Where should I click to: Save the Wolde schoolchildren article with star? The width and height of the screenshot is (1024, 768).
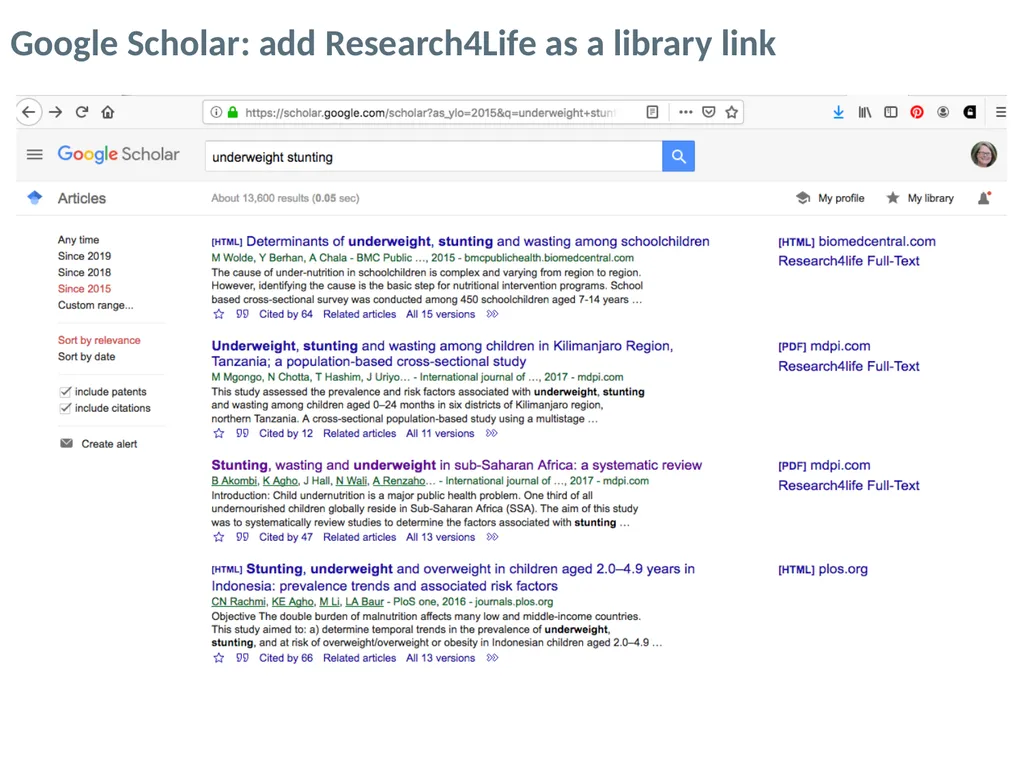pos(219,314)
